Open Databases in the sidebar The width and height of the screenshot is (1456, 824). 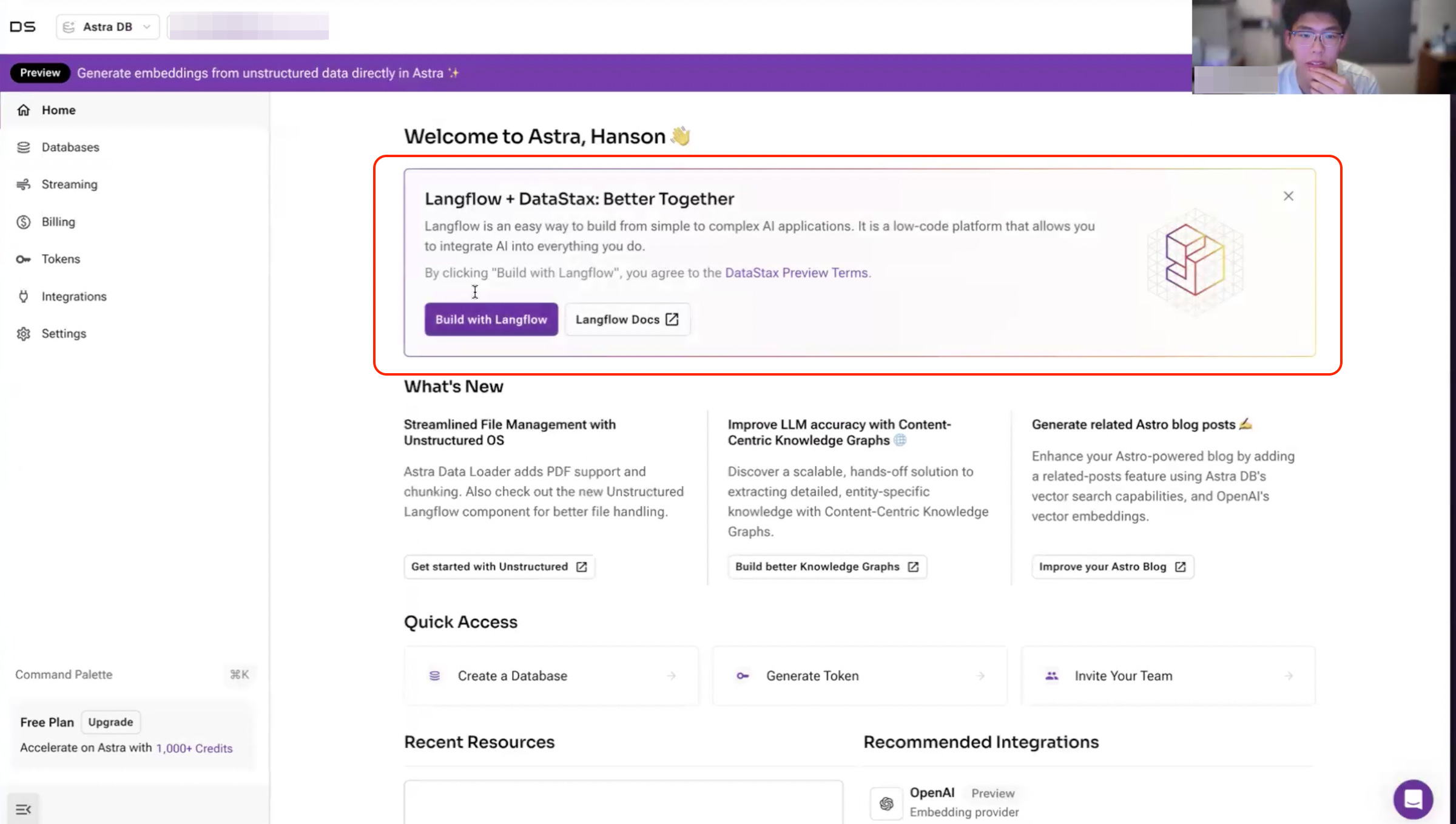coord(70,147)
